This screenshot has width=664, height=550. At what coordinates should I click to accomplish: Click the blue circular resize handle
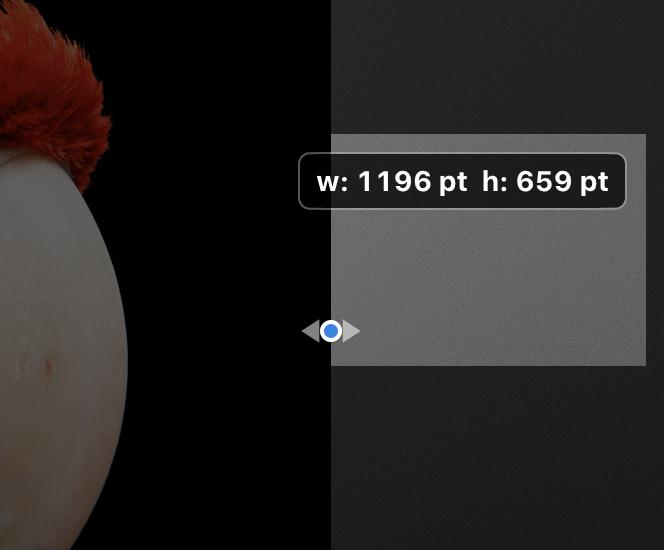pyautogui.click(x=331, y=331)
